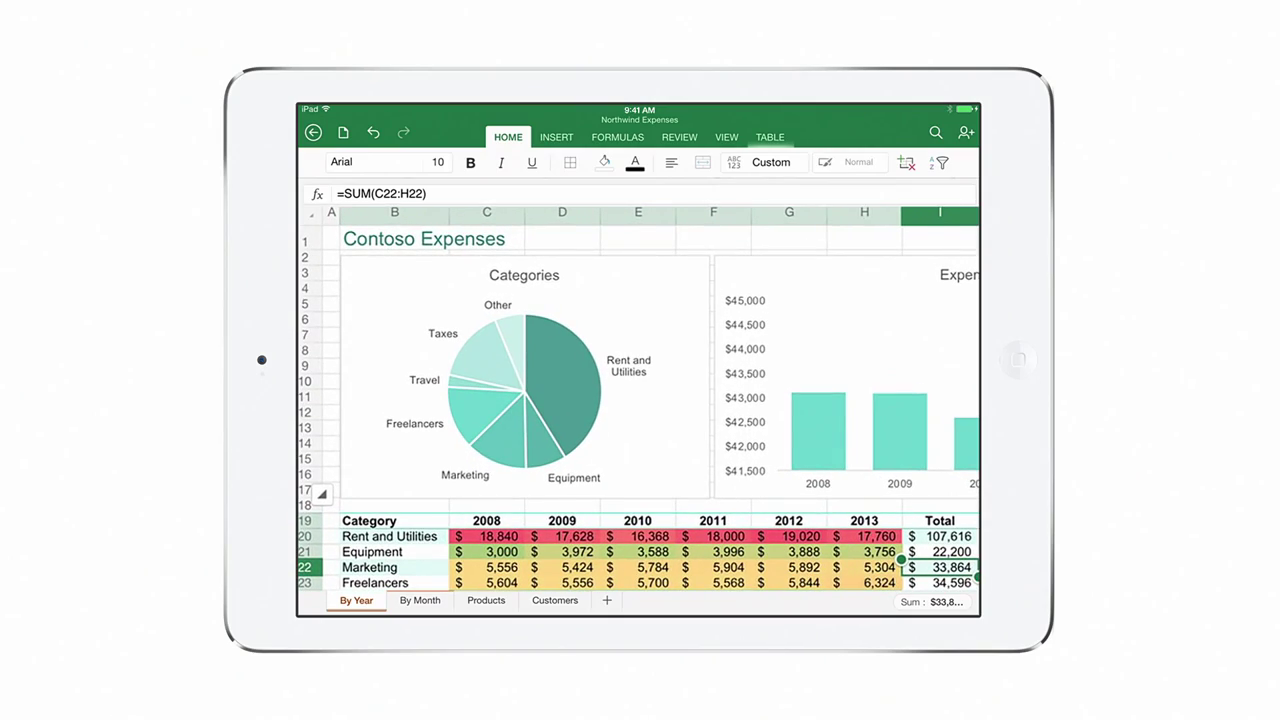Open the Customers sheet tab
The width and height of the screenshot is (1280, 720).
pyautogui.click(x=555, y=601)
